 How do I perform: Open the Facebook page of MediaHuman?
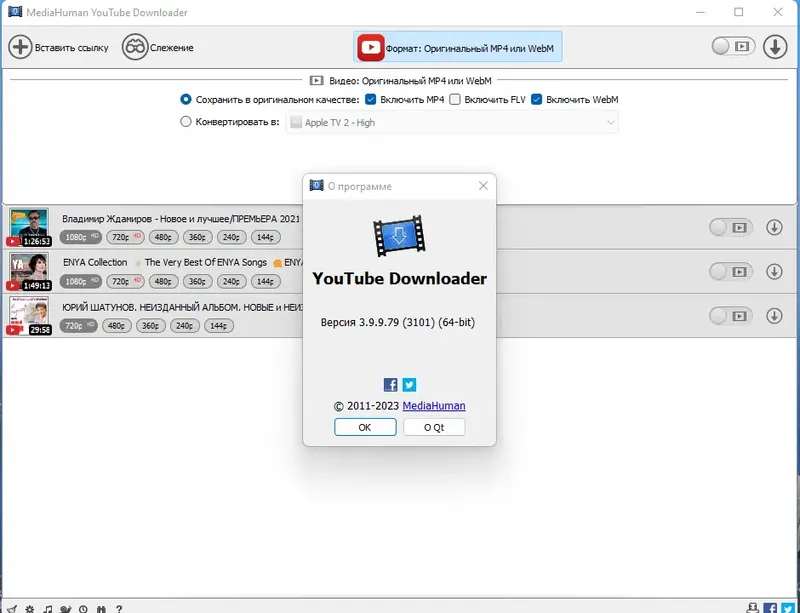coord(391,384)
